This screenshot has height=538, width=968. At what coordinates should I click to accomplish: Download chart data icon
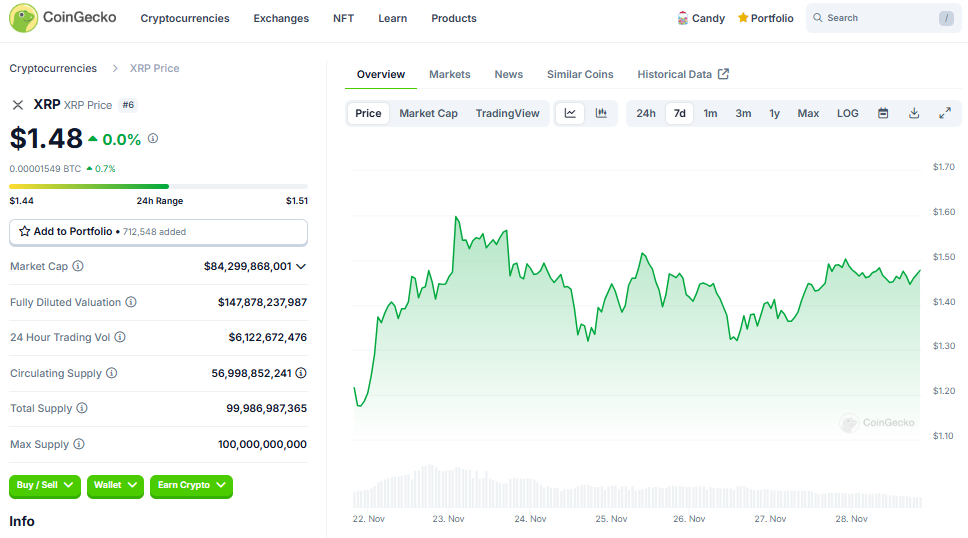coord(914,113)
